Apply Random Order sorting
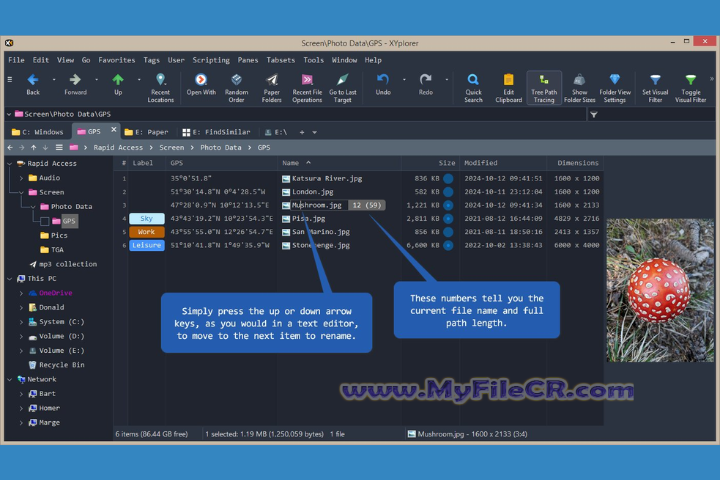 [x=236, y=88]
